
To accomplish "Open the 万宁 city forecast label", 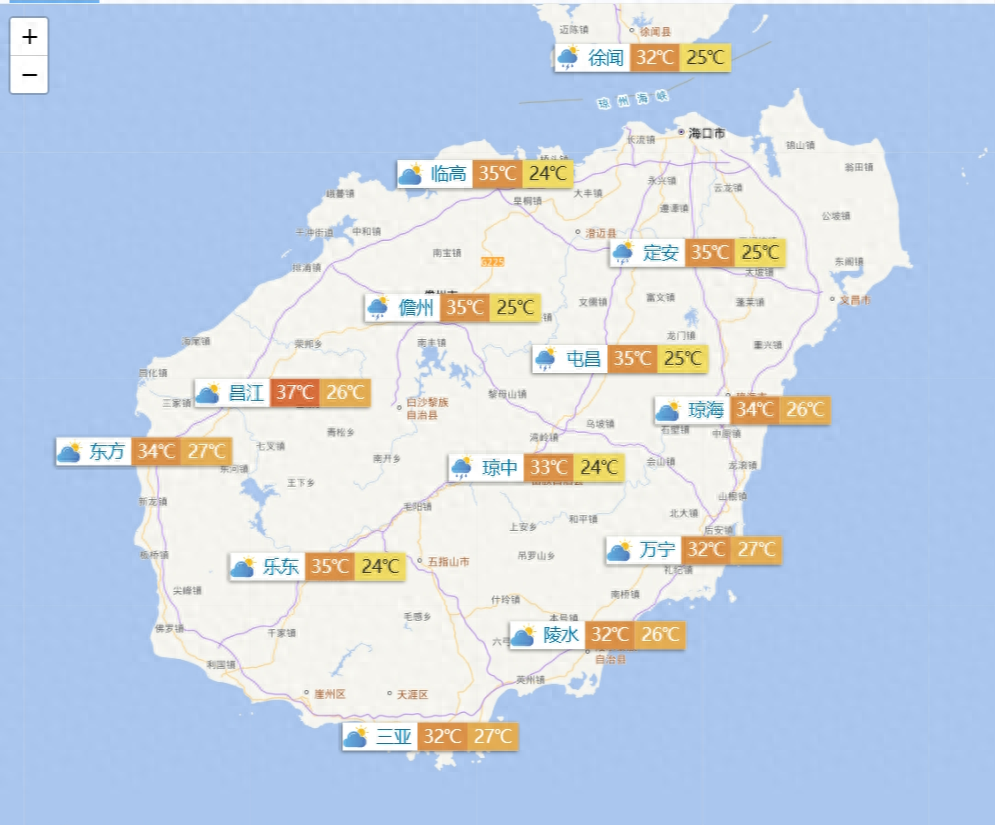I will 657,550.
